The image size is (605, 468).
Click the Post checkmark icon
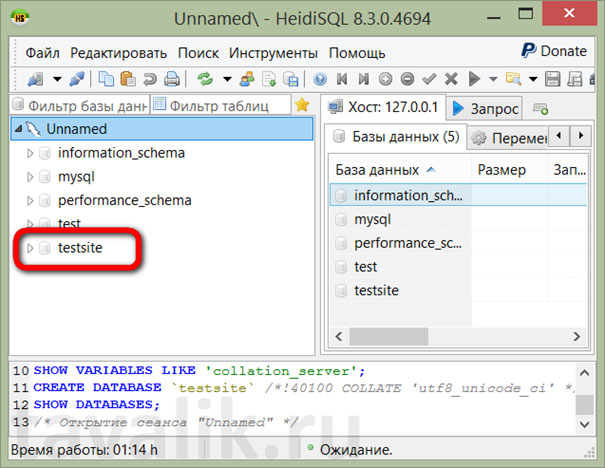pos(429,79)
